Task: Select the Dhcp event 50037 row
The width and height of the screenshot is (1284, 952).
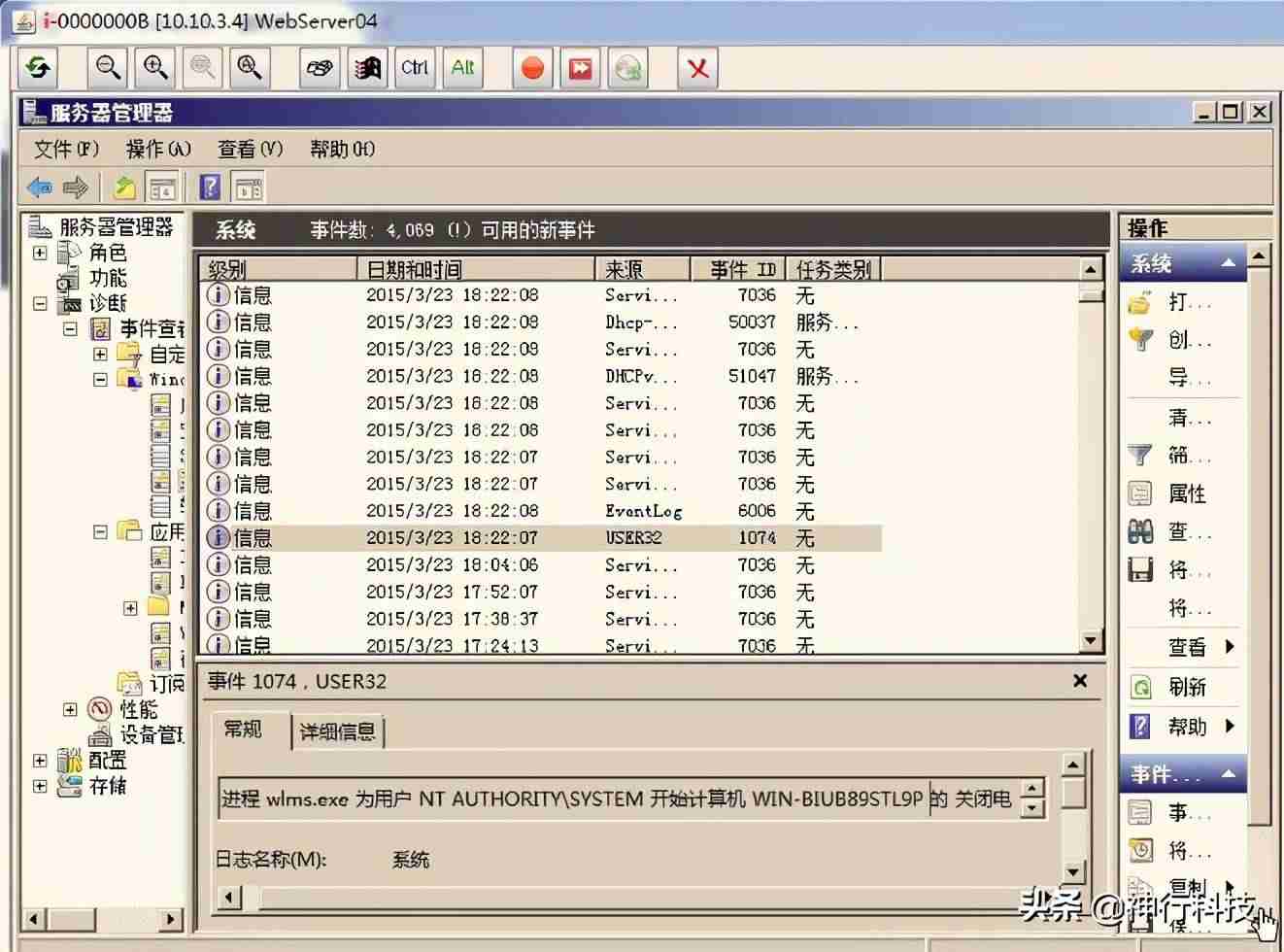Action: 542,322
